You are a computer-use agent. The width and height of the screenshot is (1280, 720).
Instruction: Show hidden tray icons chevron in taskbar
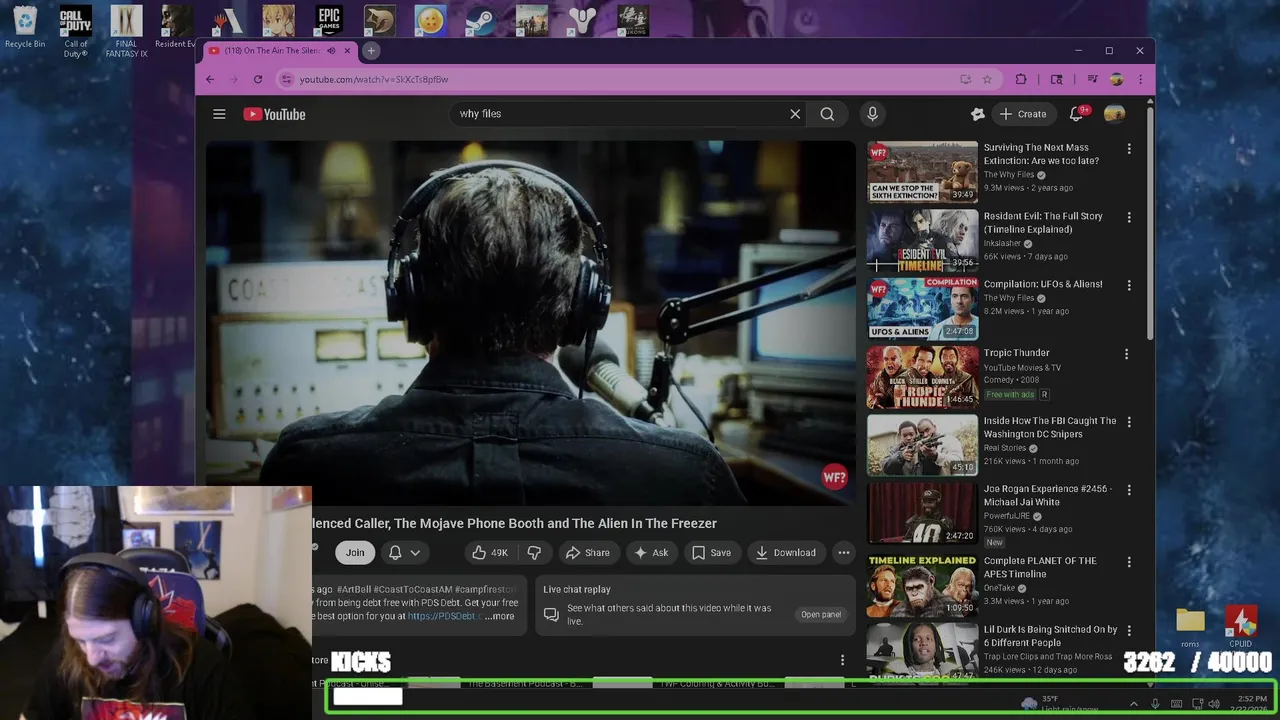[x=1133, y=704]
